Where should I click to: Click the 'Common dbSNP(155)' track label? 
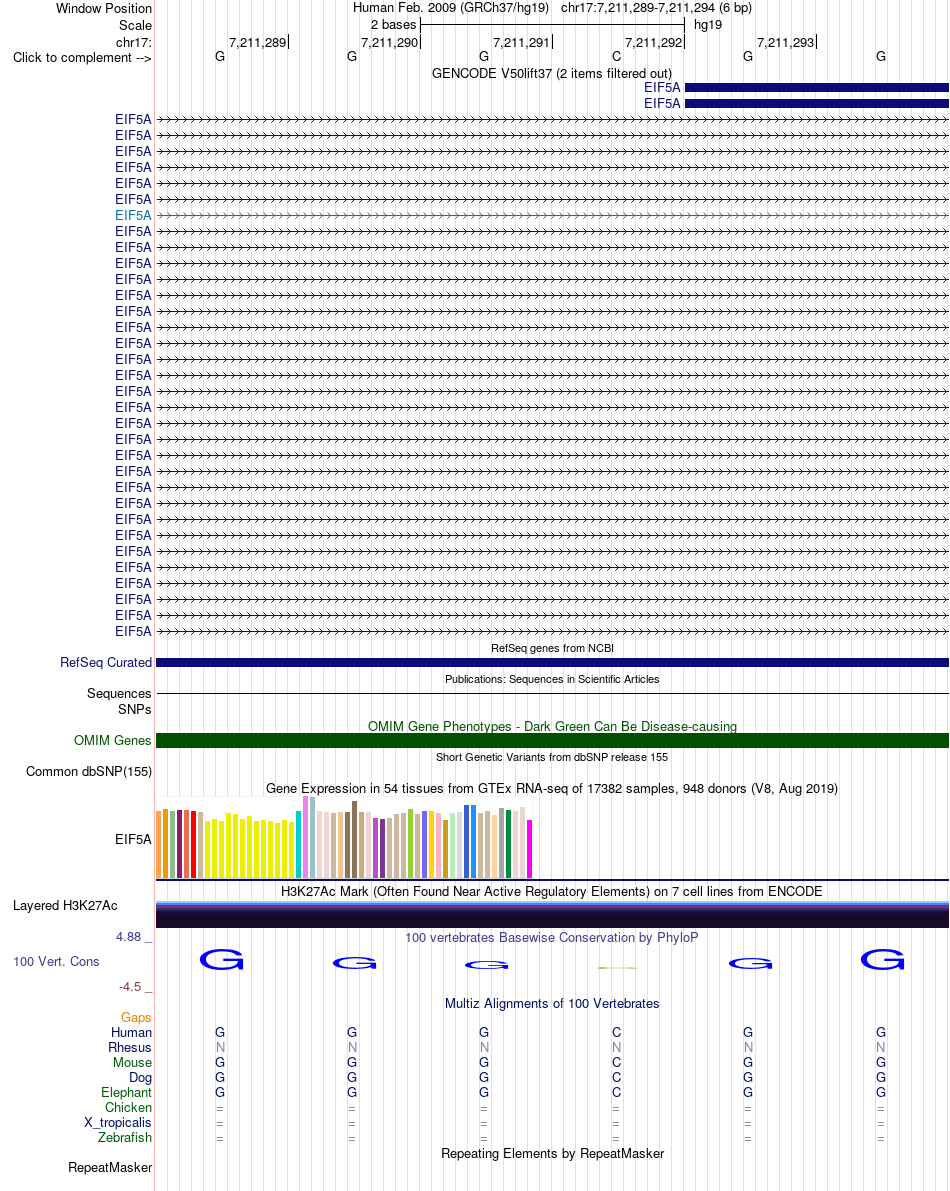[89, 772]
